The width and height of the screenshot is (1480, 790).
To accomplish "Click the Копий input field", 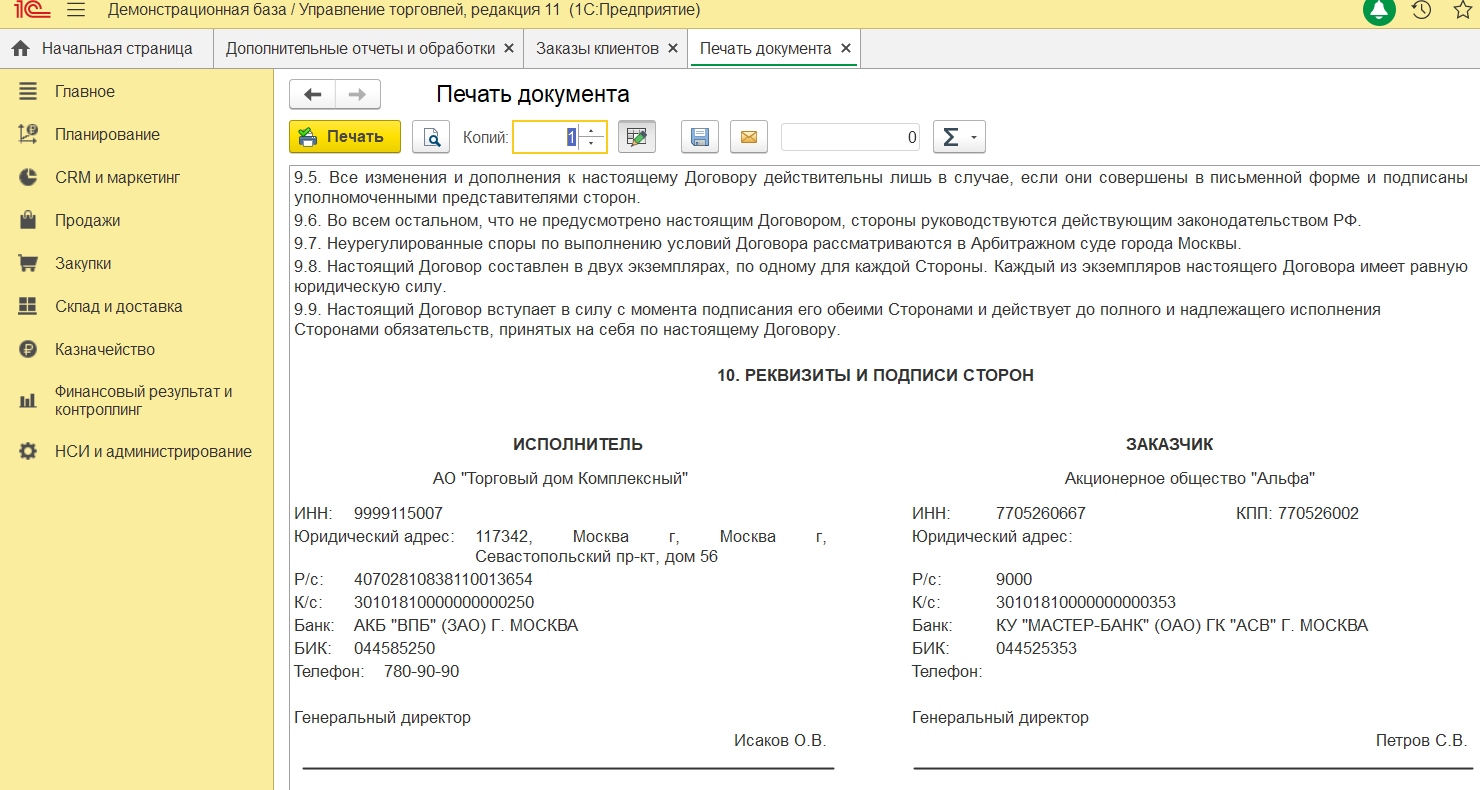I will (548, 137).
